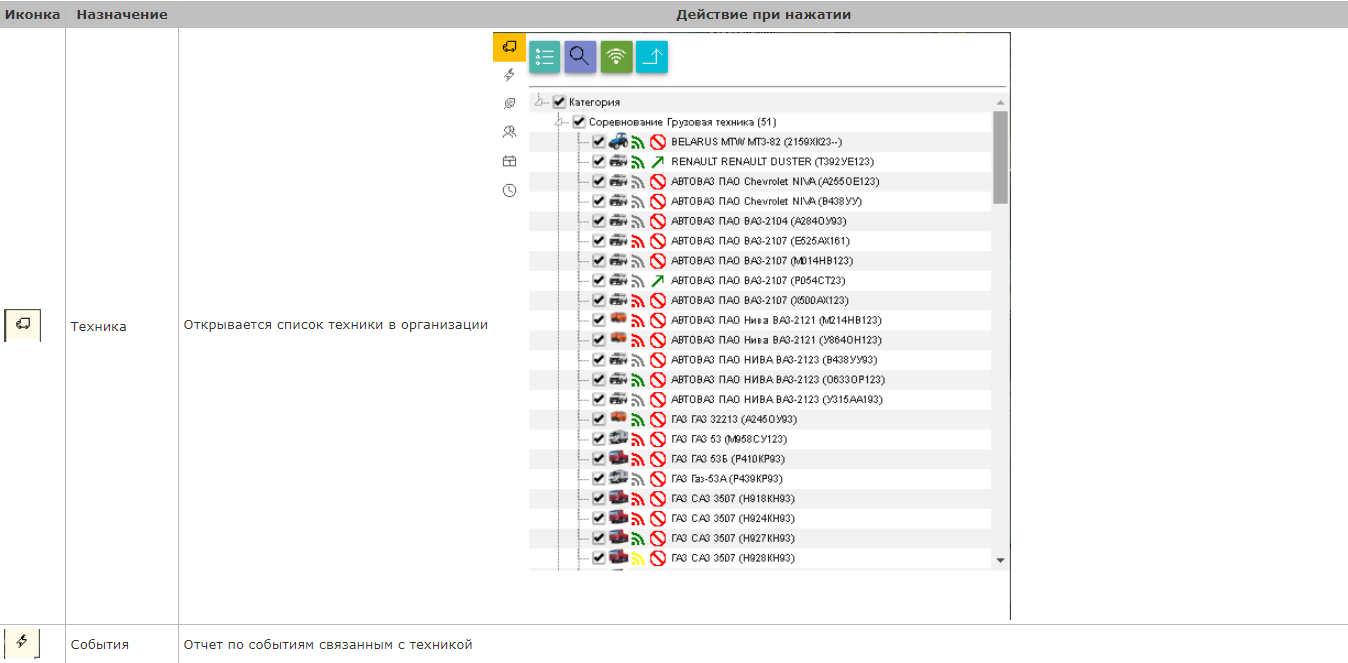This screenshot has height=663, width=1348.
Task: Collapse the Категория tree node
Action: (x=540, y=102)
